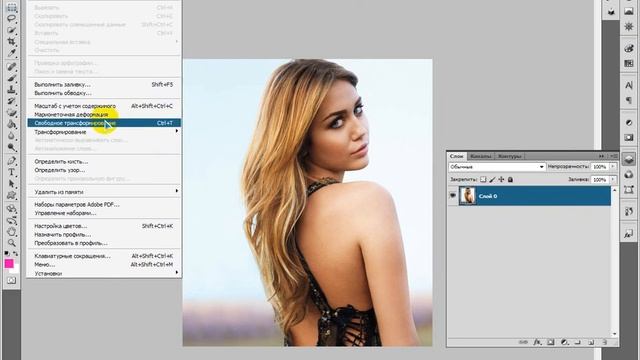The width and height of the screenshot is (640, 360).
Task: Select the Paint Bucket tool
Action: coord(12,124)
